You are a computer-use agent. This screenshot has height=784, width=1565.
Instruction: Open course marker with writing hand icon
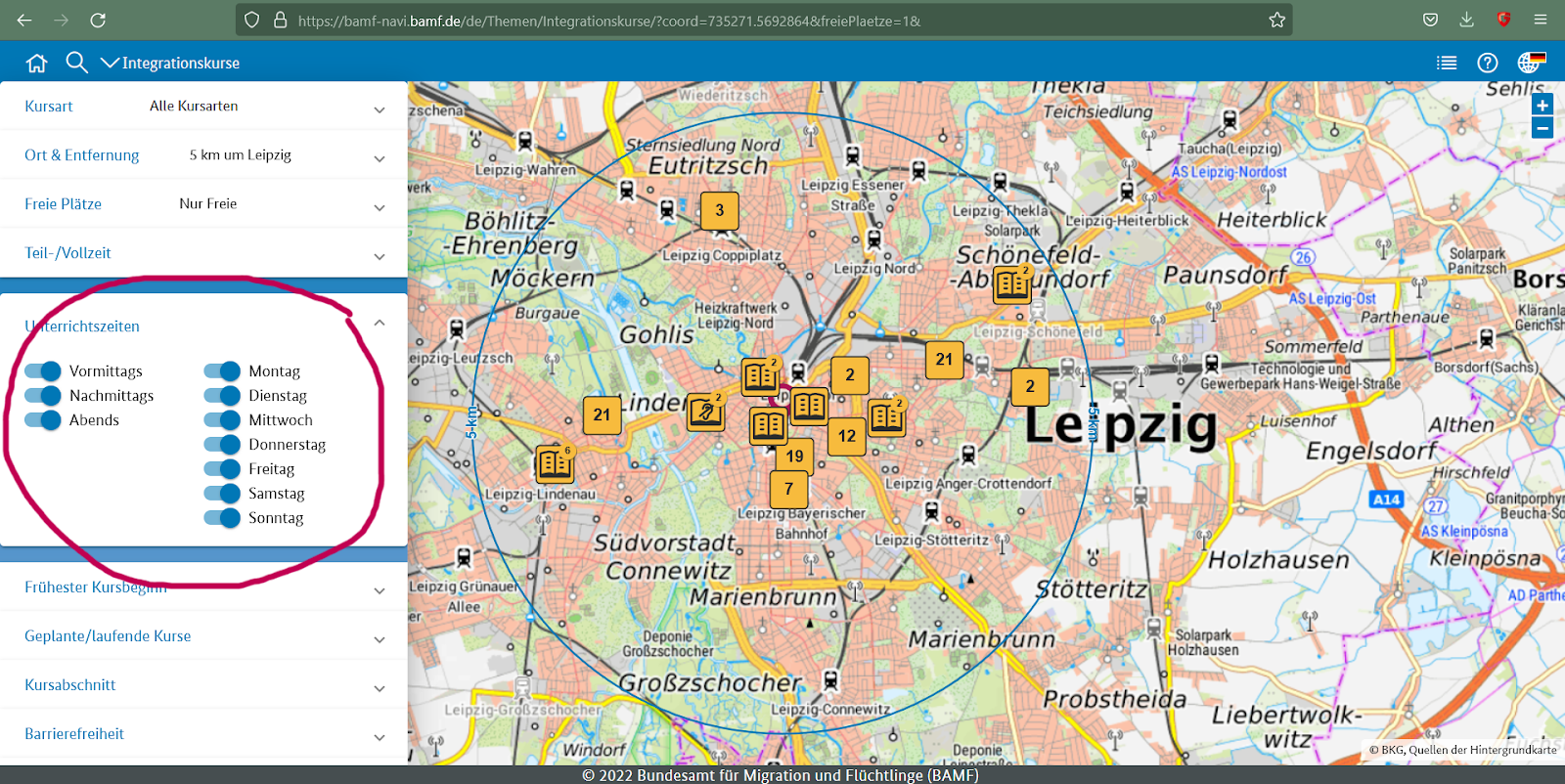point(705,413)
